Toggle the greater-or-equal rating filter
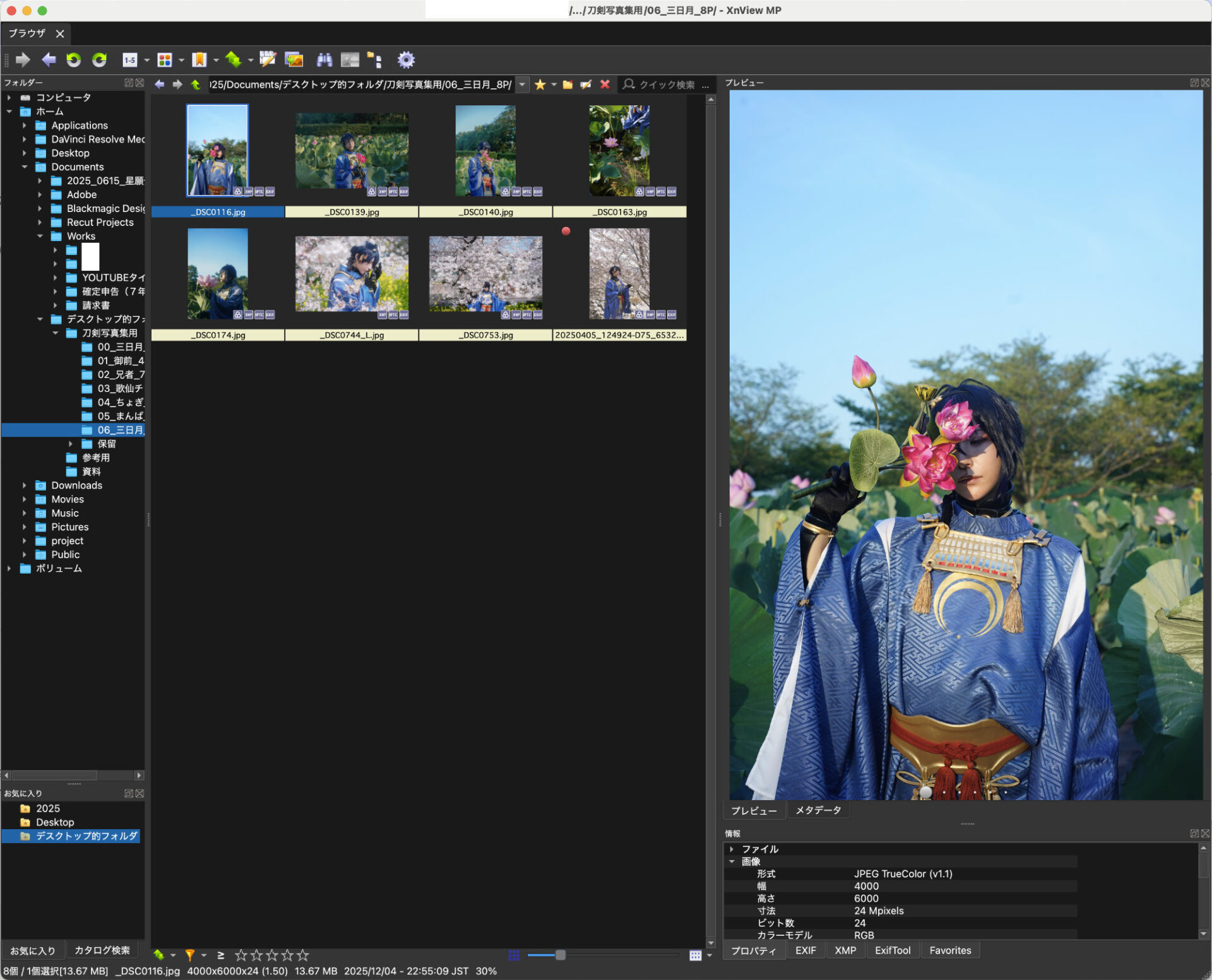Image resolution: width=1212 pixels, height=980 pixels. point(220,955)
